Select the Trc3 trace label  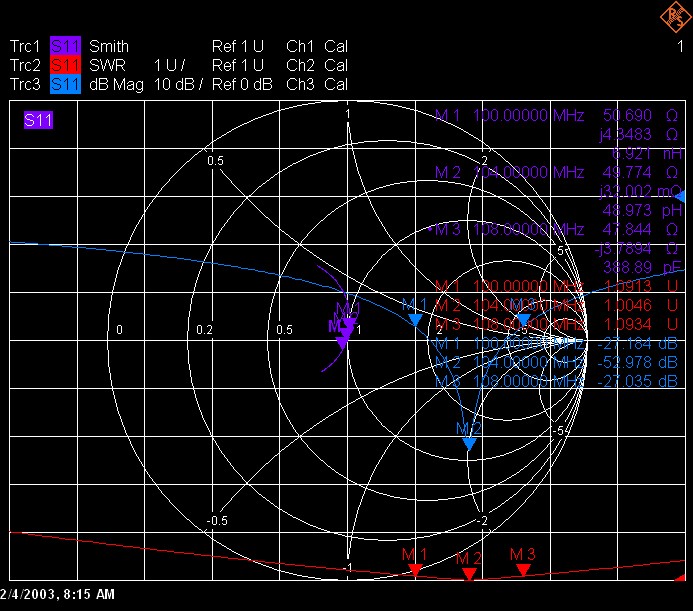pyautogui.click(x=25, y=84)
